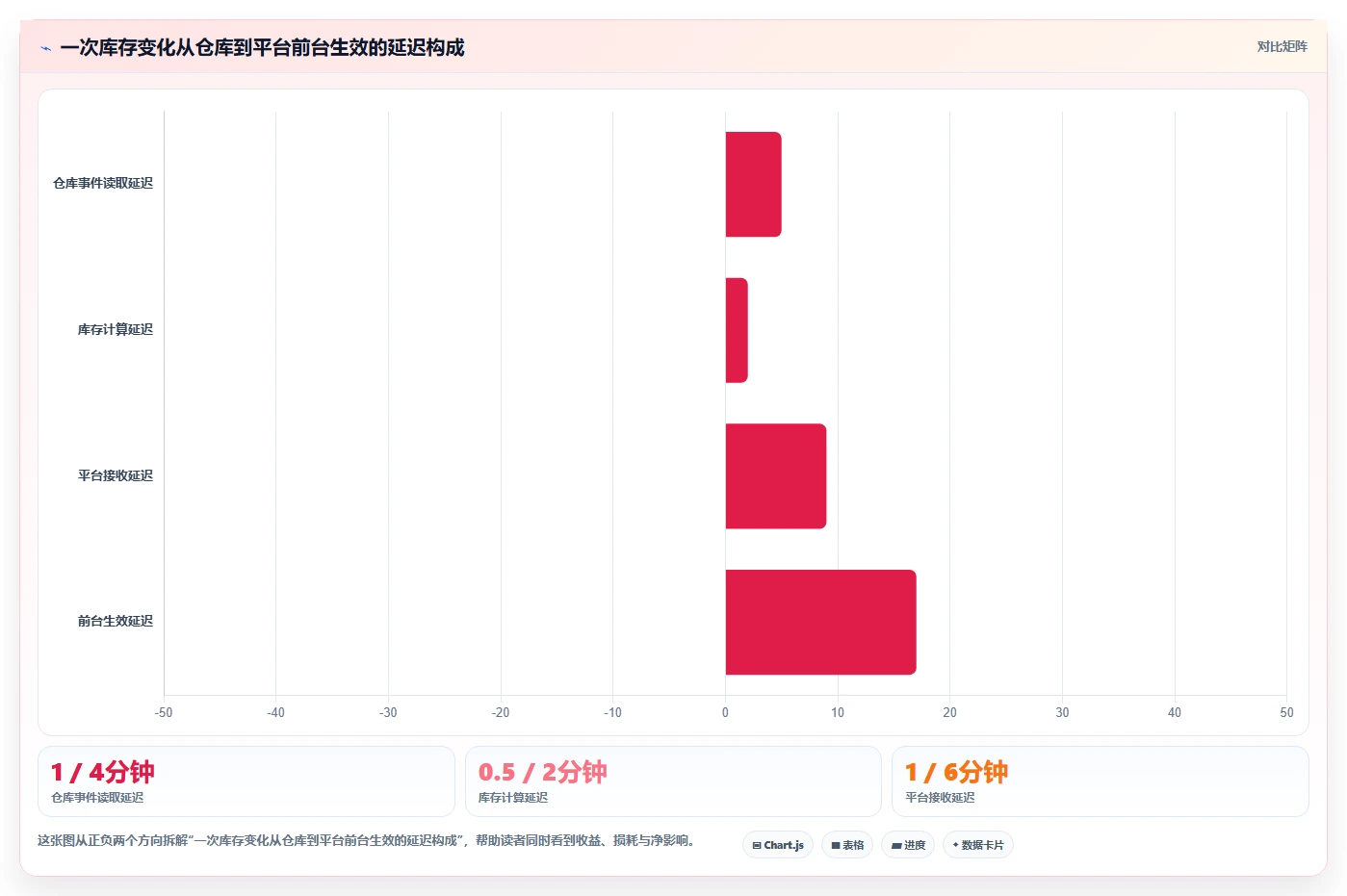Click the 对比矩阵 label in header
Viewport: 1347px width, 896px height.
1282,46
